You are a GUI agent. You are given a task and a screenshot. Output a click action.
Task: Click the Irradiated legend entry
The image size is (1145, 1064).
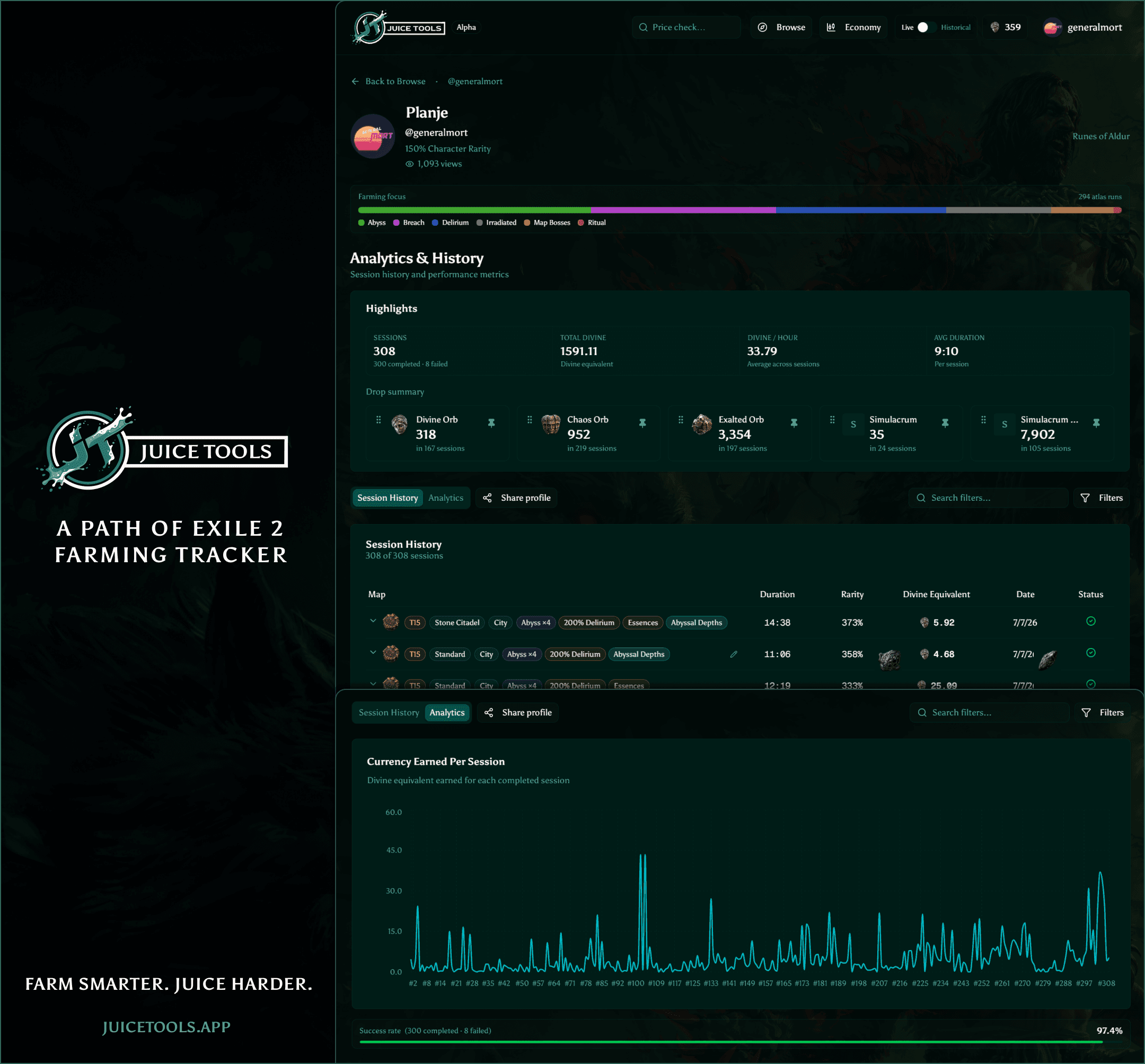[496, 223]
